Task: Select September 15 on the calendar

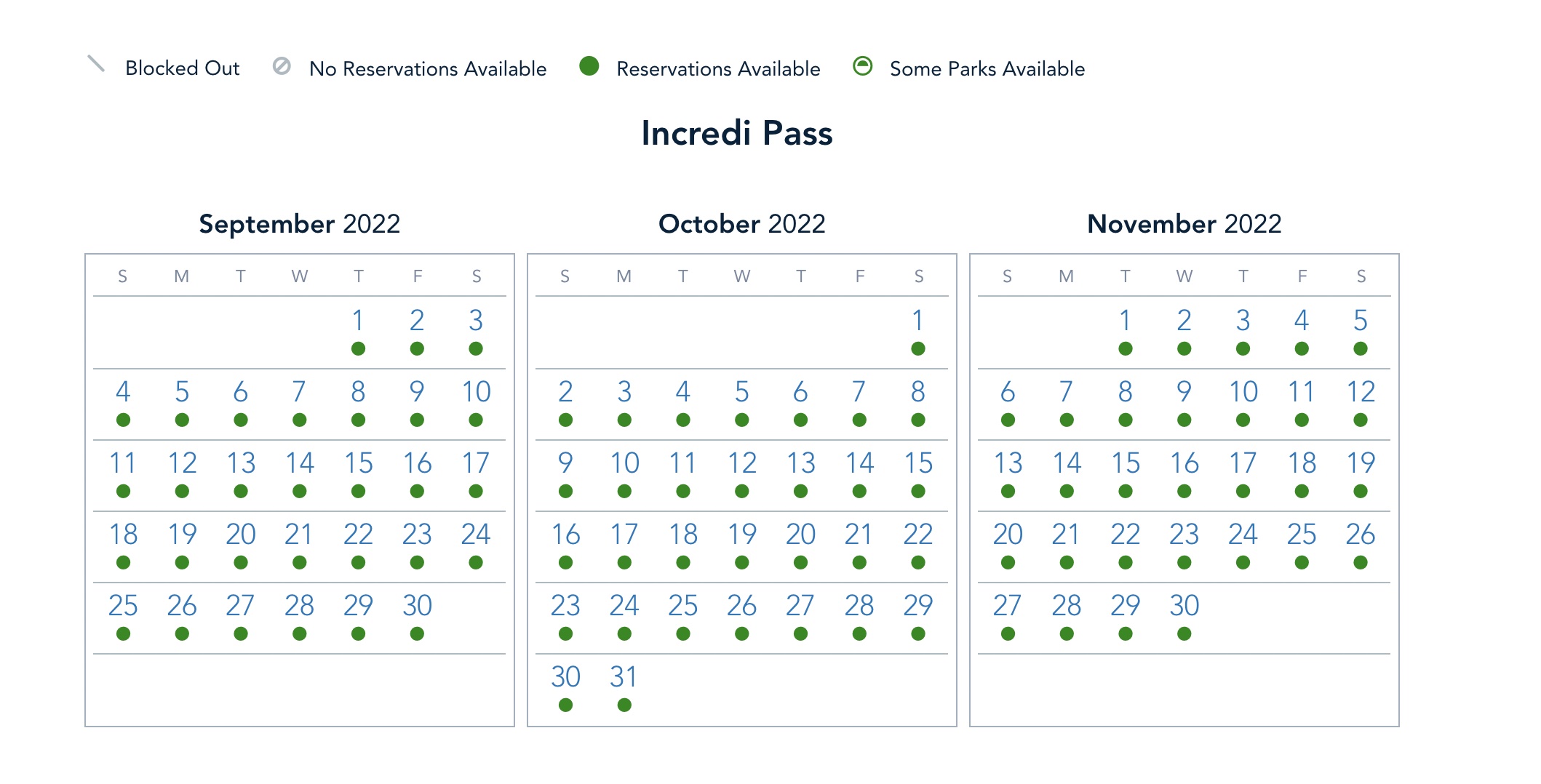Action: pyautogui.click(x=358, y=463)
